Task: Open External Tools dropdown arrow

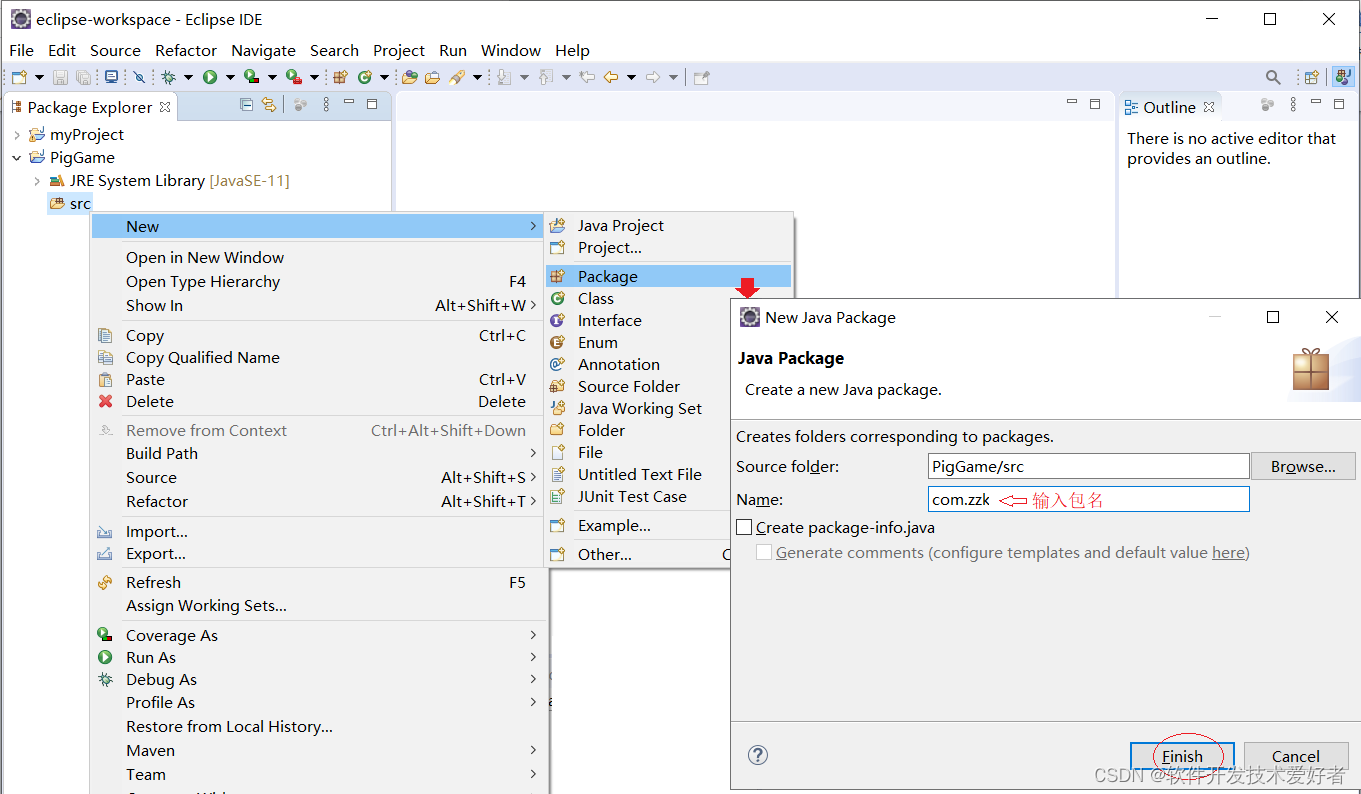Action: pyautogui.click(x=314, y=77)
